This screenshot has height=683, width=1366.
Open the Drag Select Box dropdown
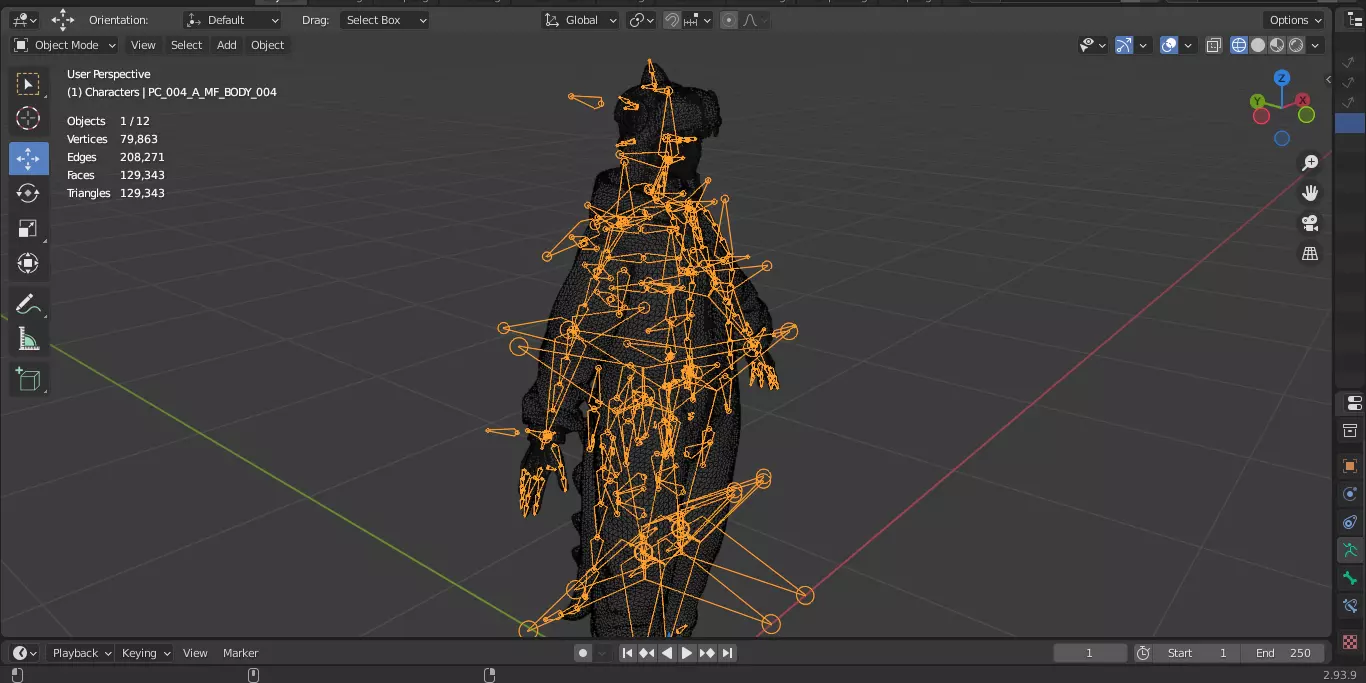point(384,20)
